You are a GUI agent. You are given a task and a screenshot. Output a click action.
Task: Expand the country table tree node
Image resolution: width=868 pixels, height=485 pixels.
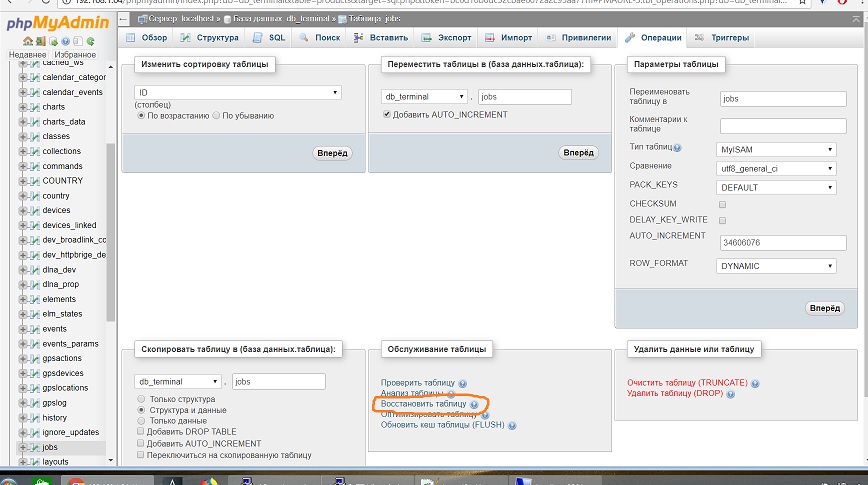tap(23, 196)
